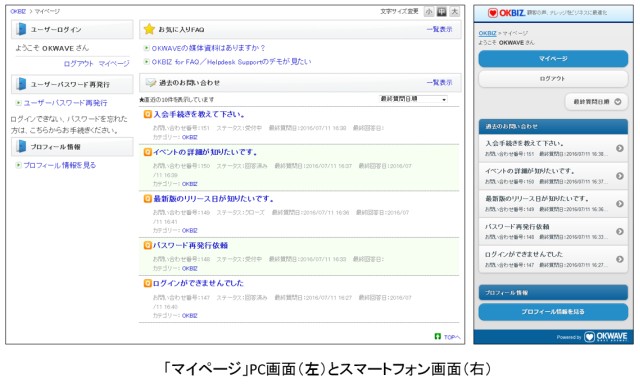
Task: Open inquiry 最新版のリリース日が知りたいです。 on PC screen
Action: tap(213, 199)
